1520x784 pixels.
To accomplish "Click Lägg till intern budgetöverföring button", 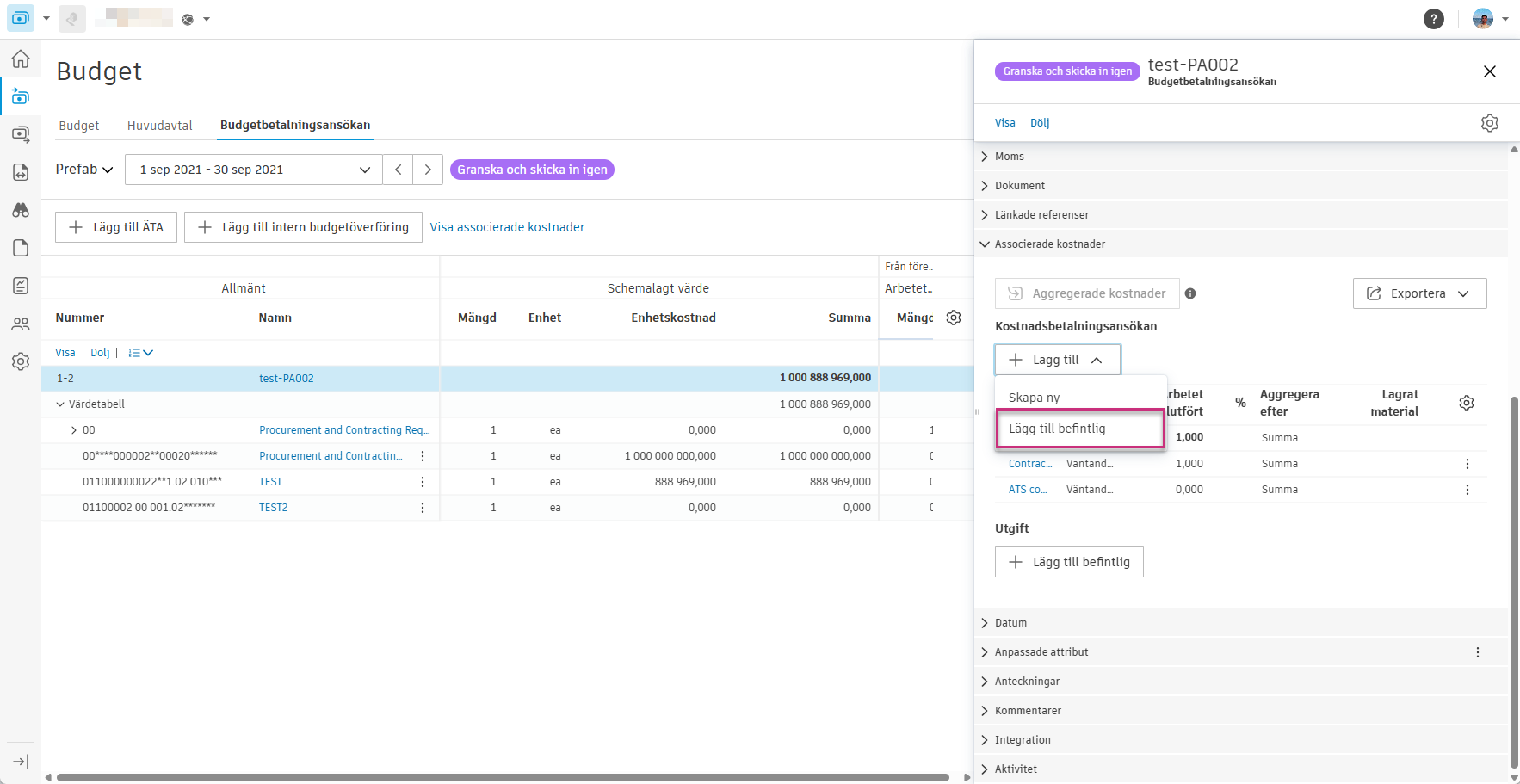I will point(303,227).
